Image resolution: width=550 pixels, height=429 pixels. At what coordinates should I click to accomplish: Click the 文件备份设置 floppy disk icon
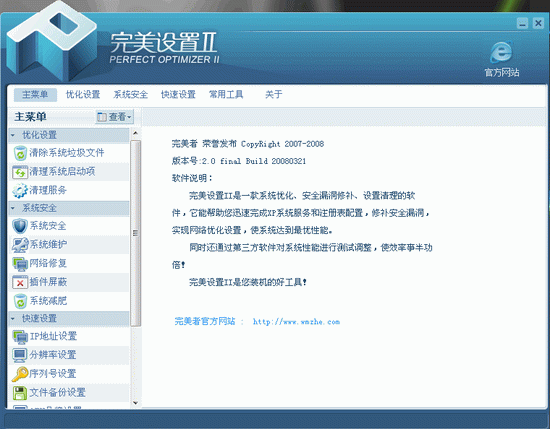pyautogui.click(x=20, y=393)
